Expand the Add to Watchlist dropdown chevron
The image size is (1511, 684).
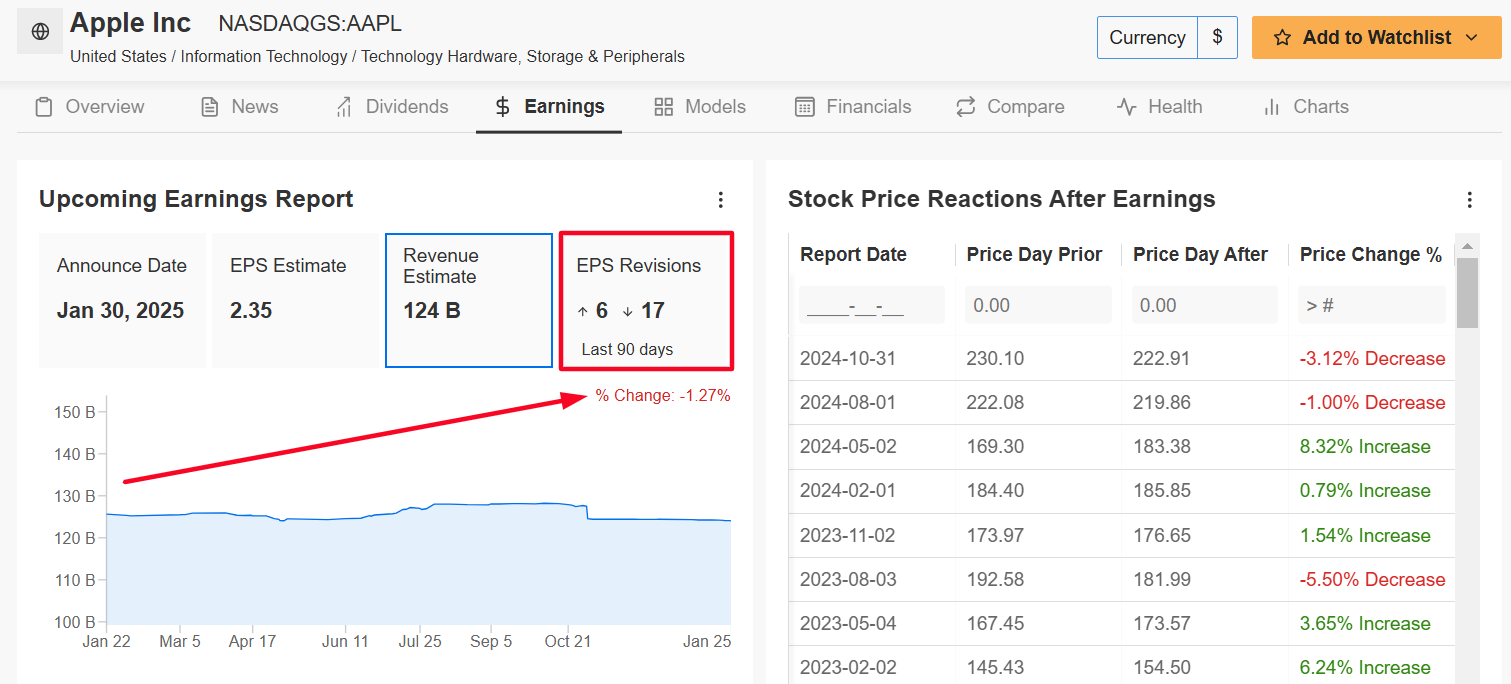pos(1470,38)
